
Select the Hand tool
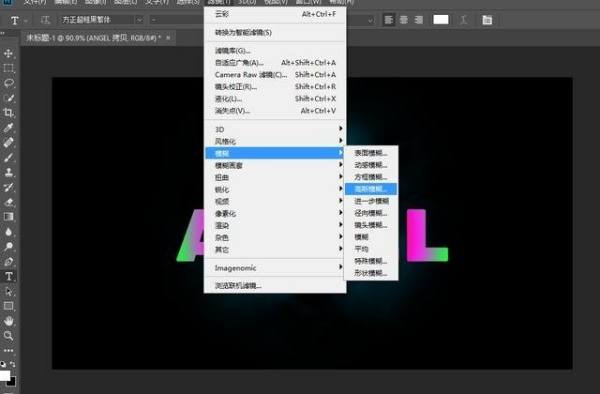pyautogui.click(x=8, y=321)
